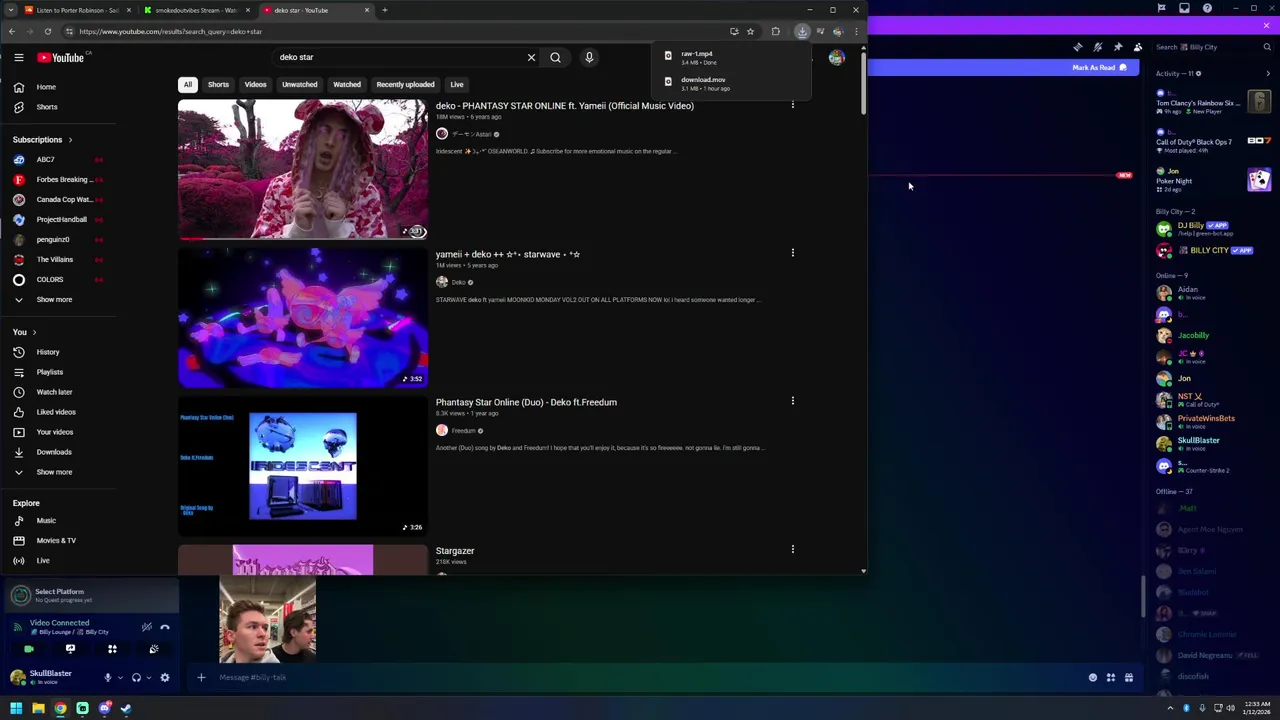The image size is (1280, 720).
Task: Open Chrome extensions puzzle icon
Action: click(x=775, y=31)
